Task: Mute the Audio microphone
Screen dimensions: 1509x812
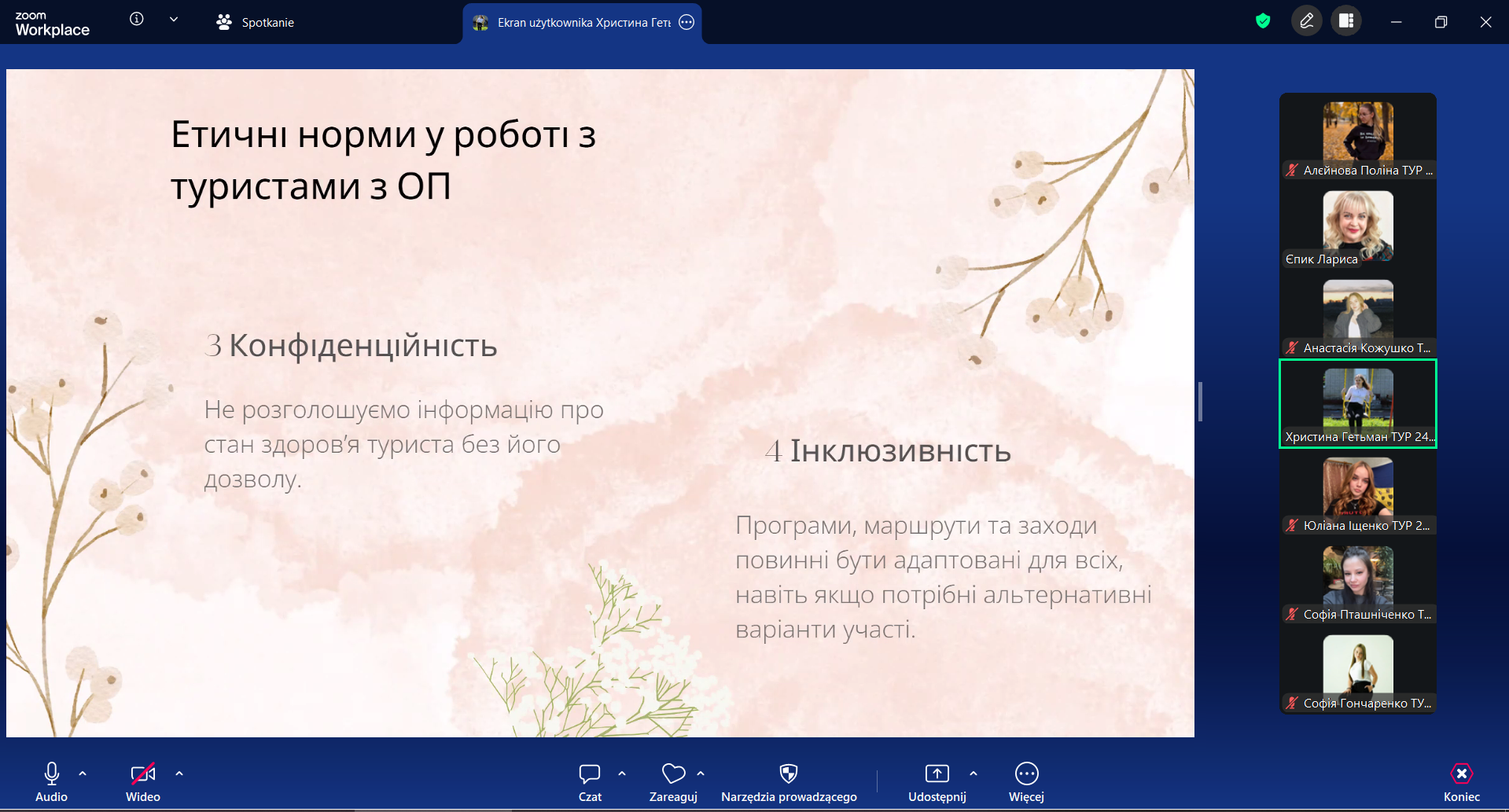Action: 52,782
